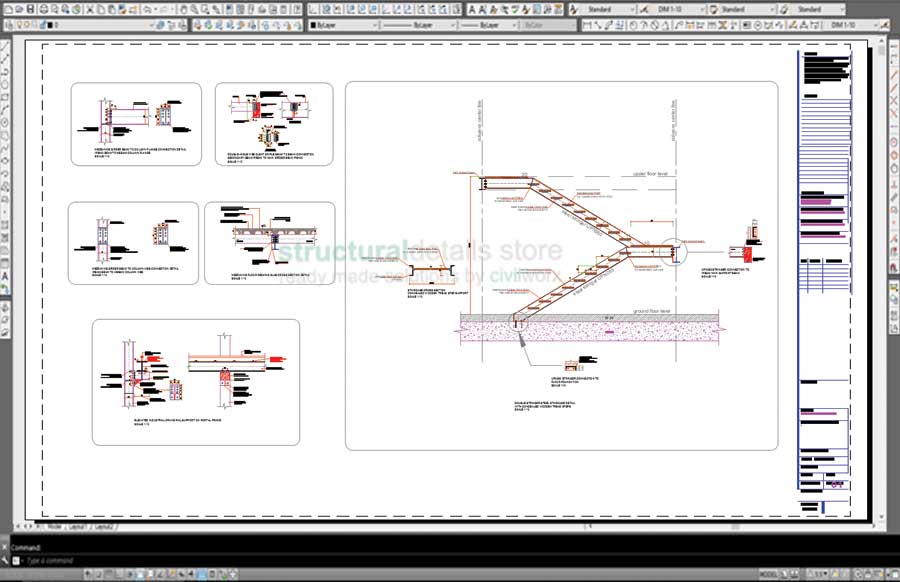Select the Text 'A' tool in left toolbar

(6, 275)
